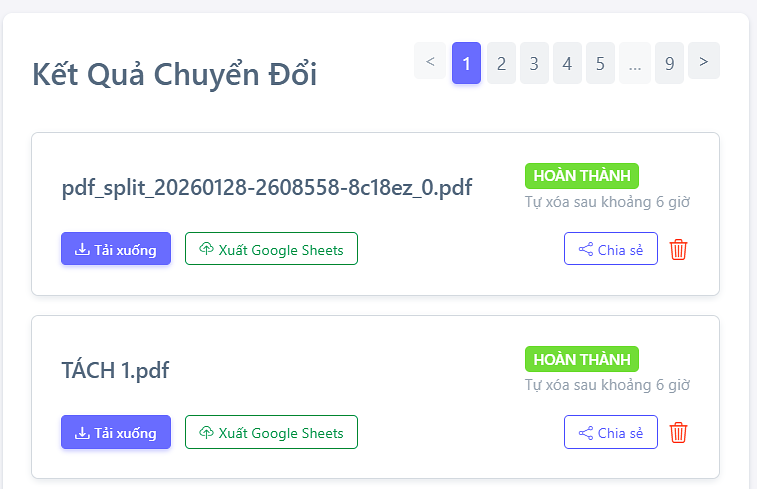Delete the pdf_split file with trash icon
The image size is (757, 489).
678,249
